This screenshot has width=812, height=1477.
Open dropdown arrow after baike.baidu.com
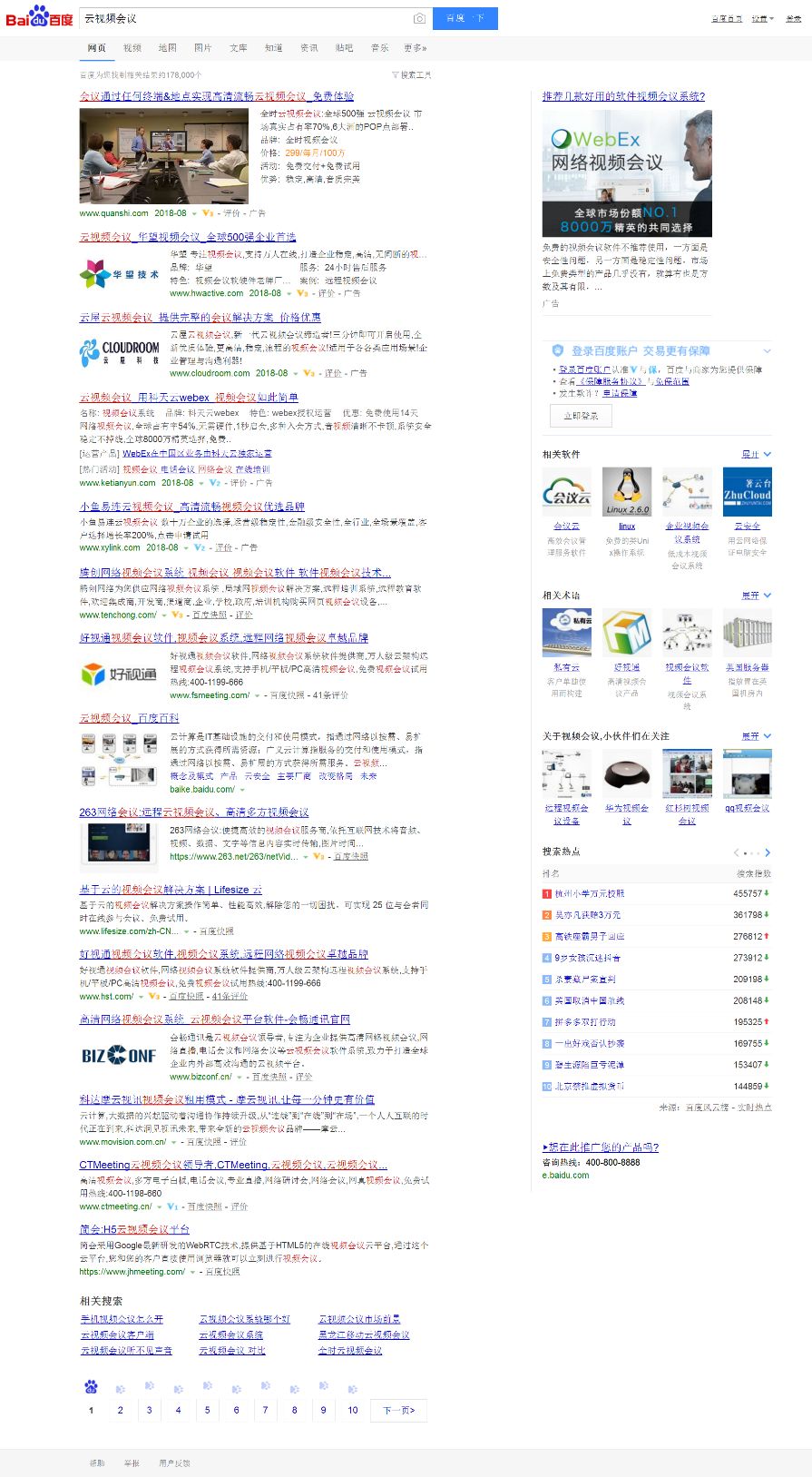click(243, 790)
